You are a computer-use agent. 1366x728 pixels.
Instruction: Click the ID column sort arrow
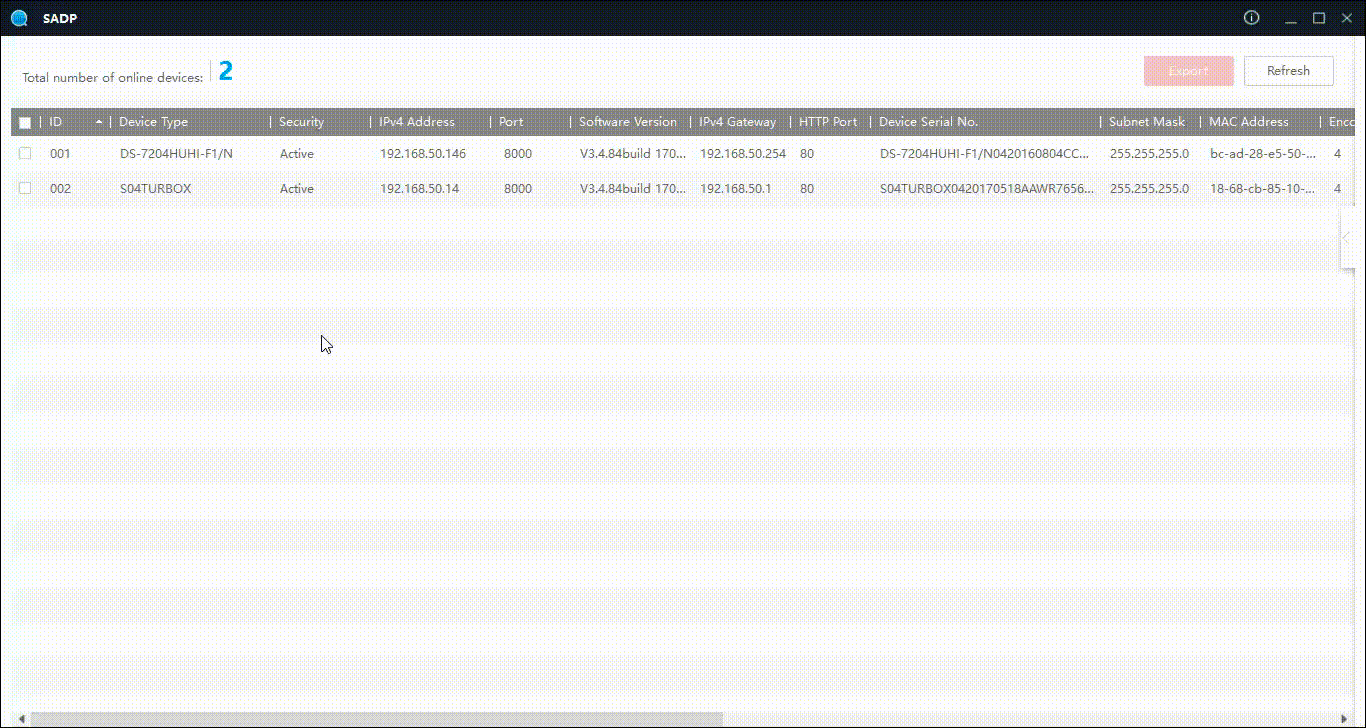click(99, 122)
